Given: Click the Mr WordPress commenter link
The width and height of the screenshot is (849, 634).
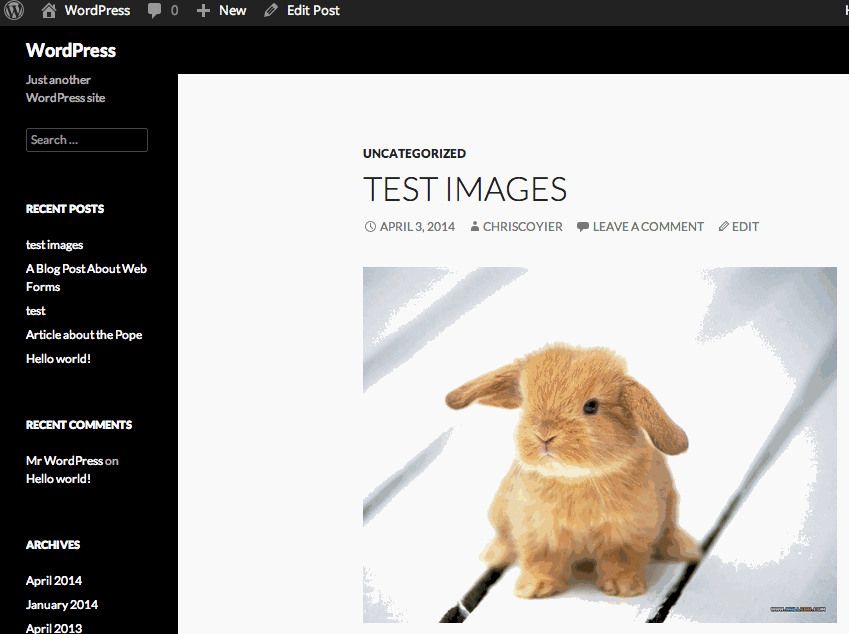Looking at the screenshot, I should point(64,461).
